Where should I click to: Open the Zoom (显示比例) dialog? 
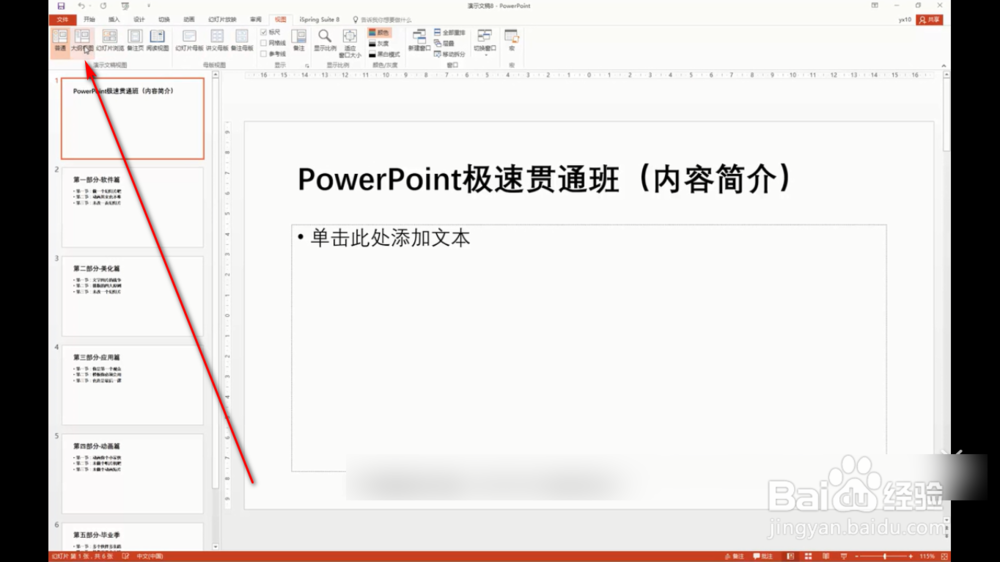pos(325,40)
